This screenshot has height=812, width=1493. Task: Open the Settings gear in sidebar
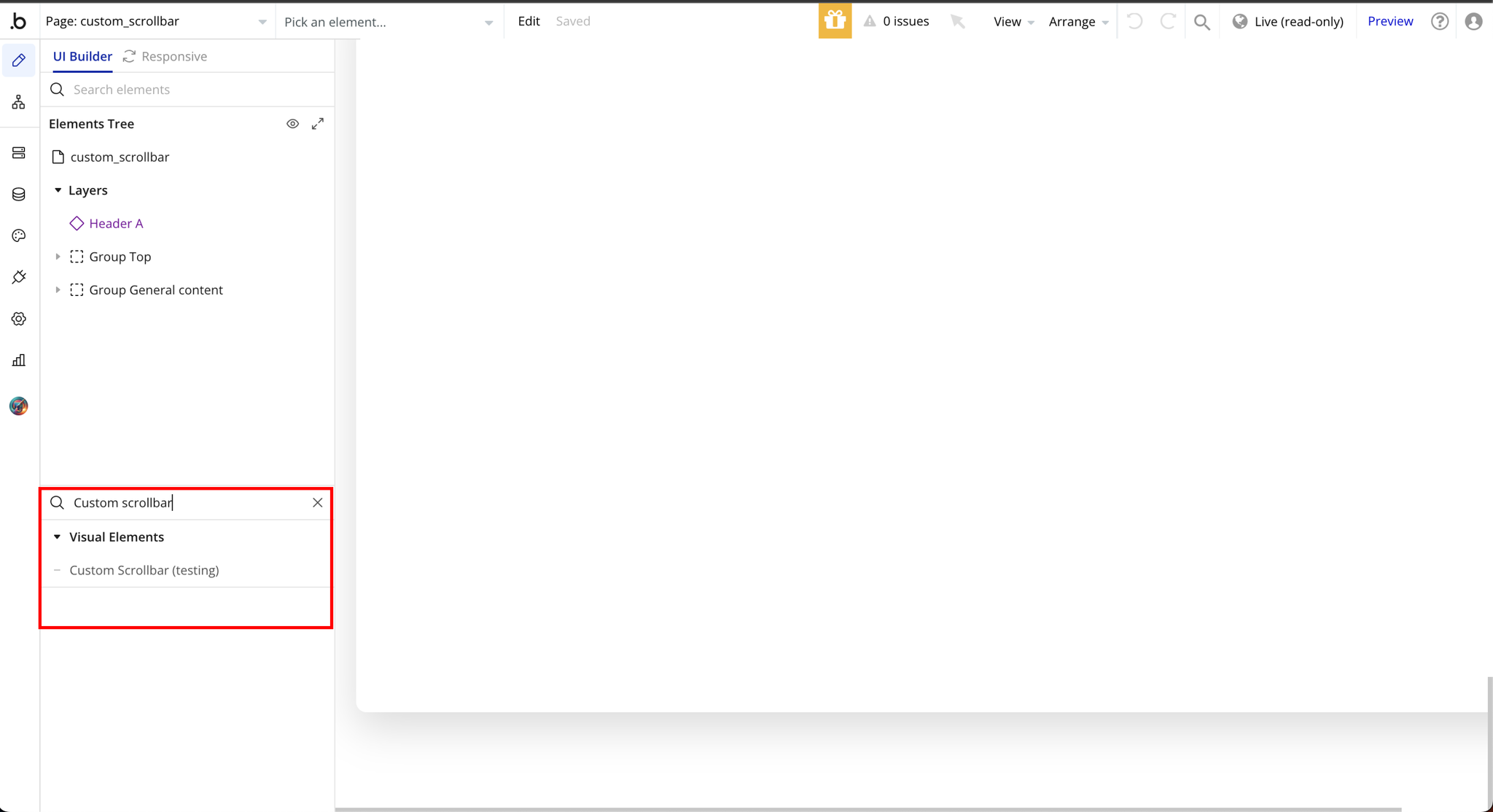click(19, 319)
